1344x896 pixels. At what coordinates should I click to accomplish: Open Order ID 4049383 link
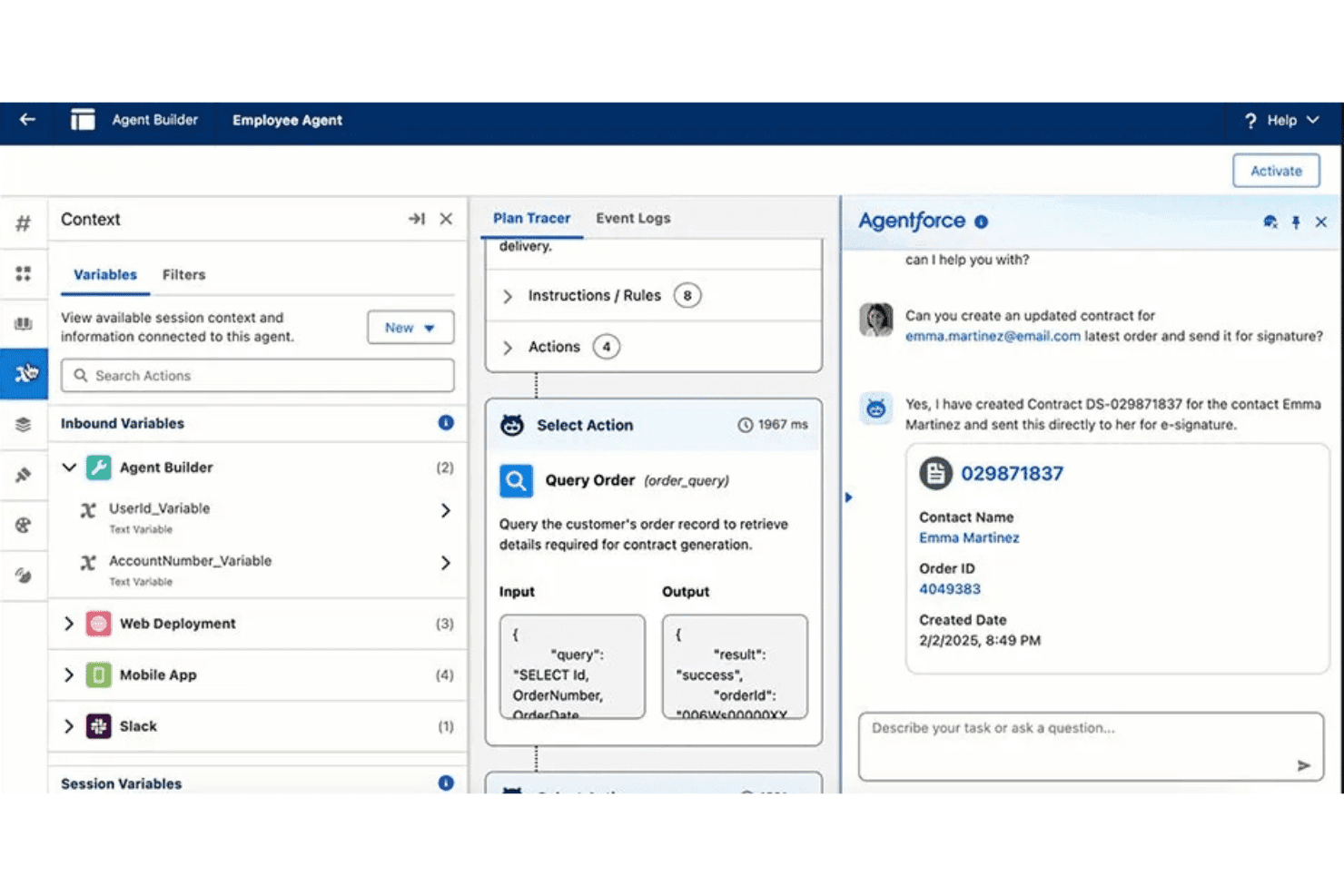pyautogui.click(x=950, y=589)
